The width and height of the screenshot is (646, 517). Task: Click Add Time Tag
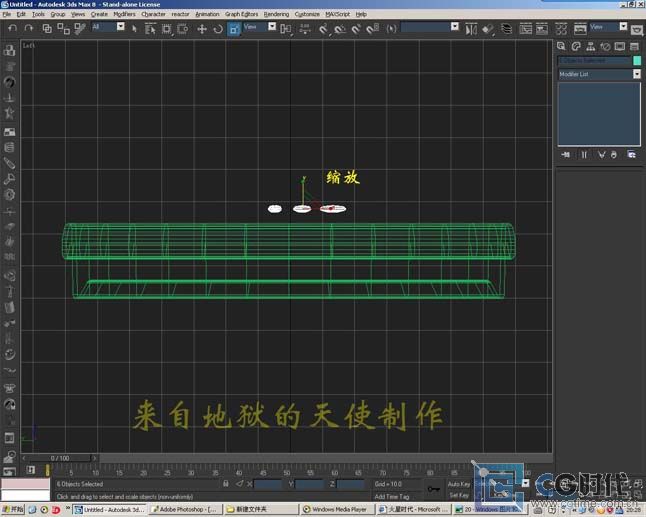(x=392, y=496)
